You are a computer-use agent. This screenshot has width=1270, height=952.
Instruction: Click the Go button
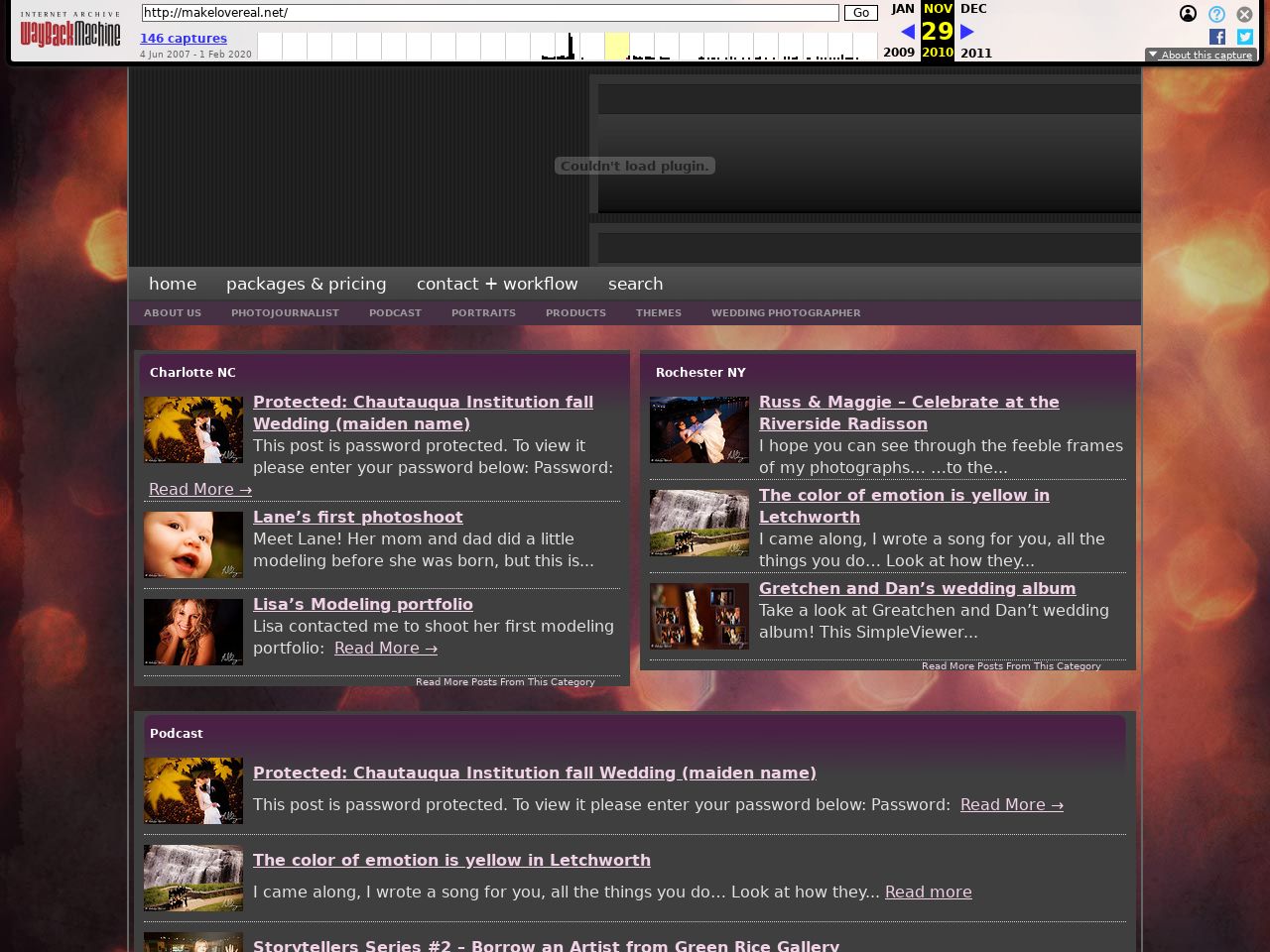(x=860, y=13)
